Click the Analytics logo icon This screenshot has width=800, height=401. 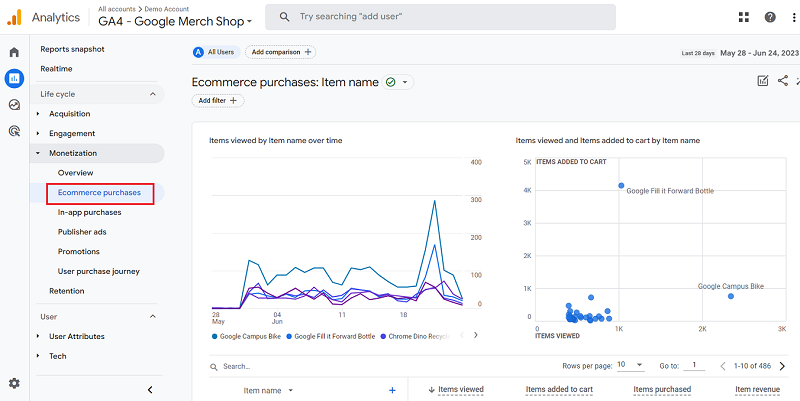[x=14, y=17]
